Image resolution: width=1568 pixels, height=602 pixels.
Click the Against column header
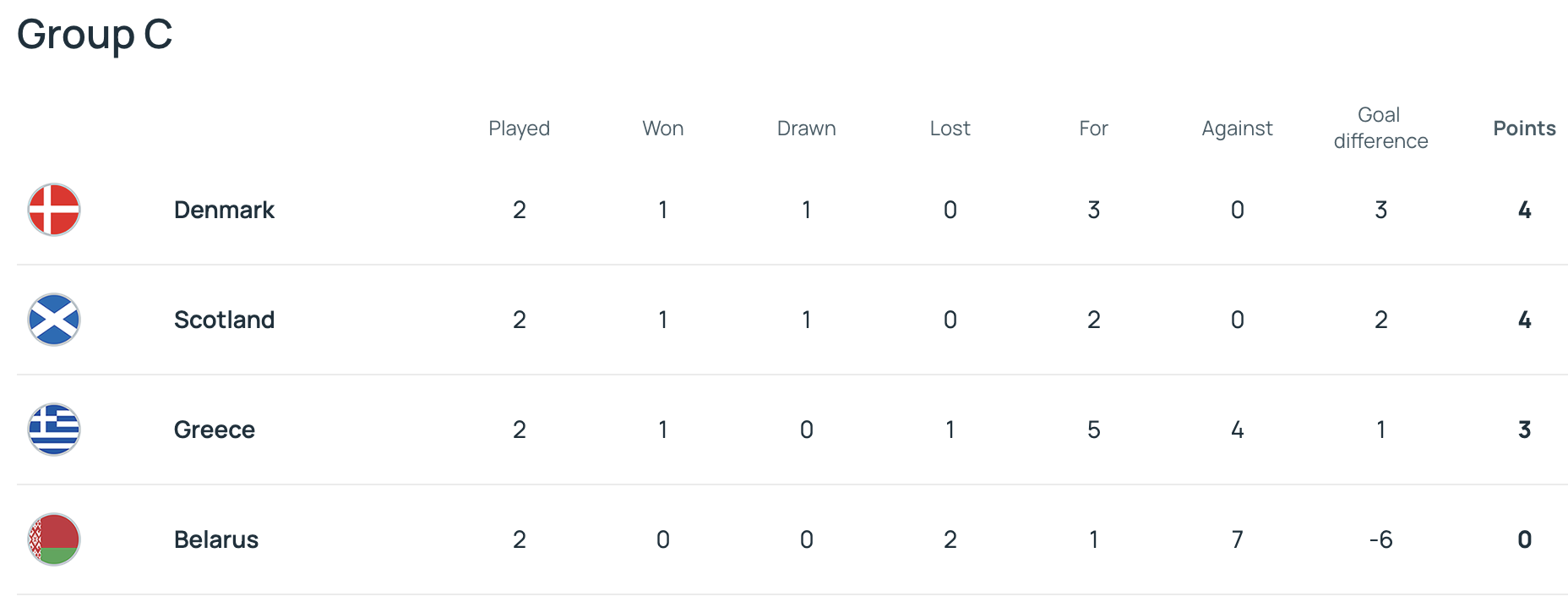pyautogui.click(x=1237, y=129)
